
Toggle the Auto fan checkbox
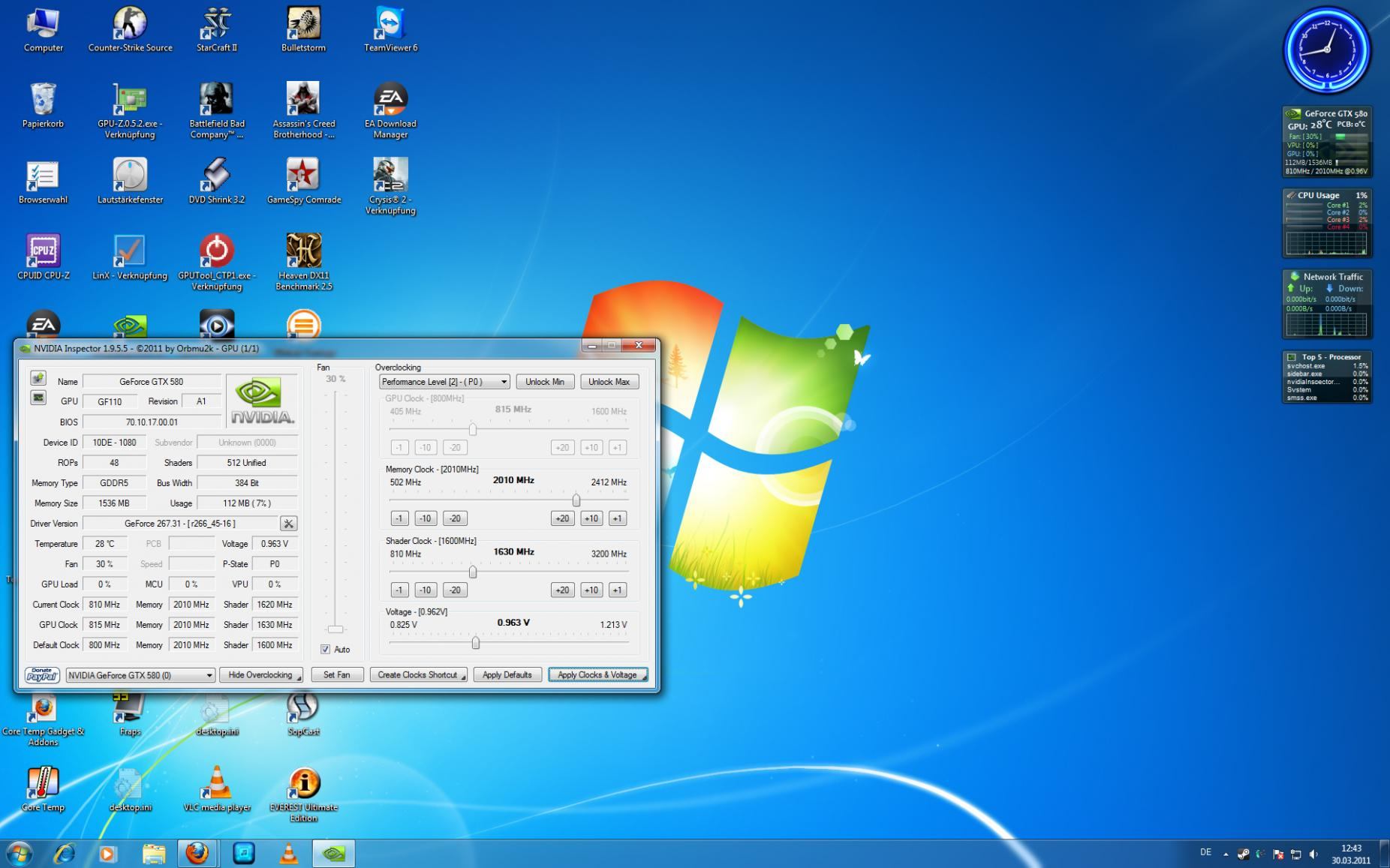coord(325,650)
